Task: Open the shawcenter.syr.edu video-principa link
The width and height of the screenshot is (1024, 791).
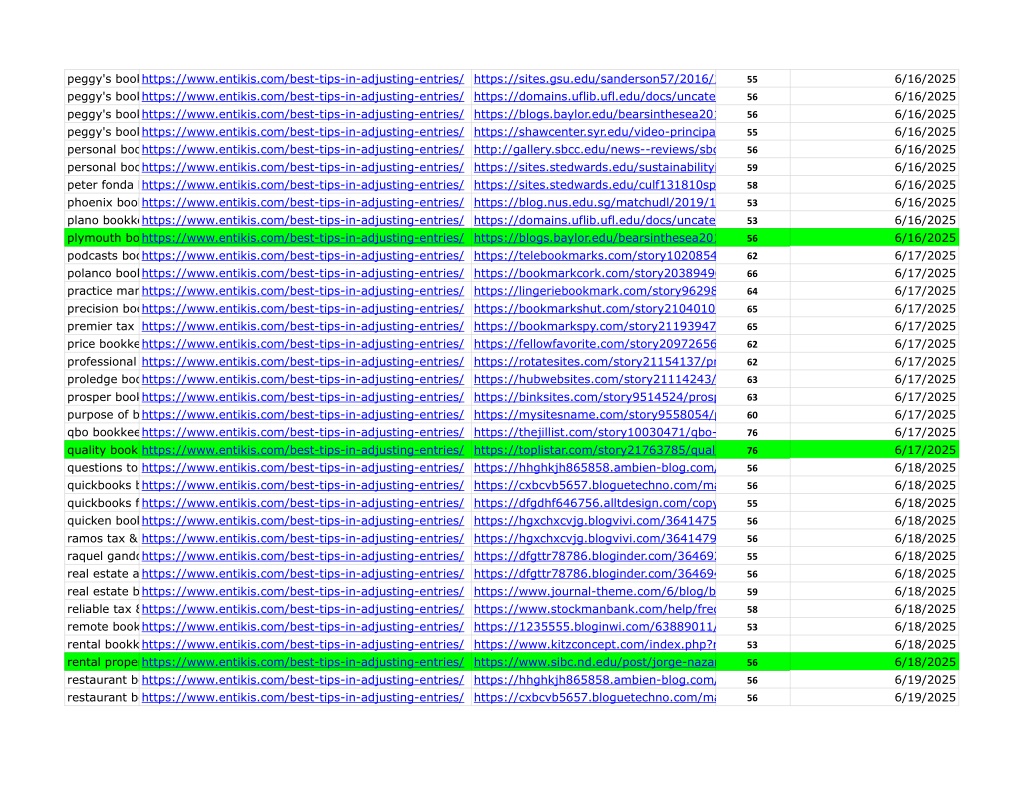Action: pos(594,132)
